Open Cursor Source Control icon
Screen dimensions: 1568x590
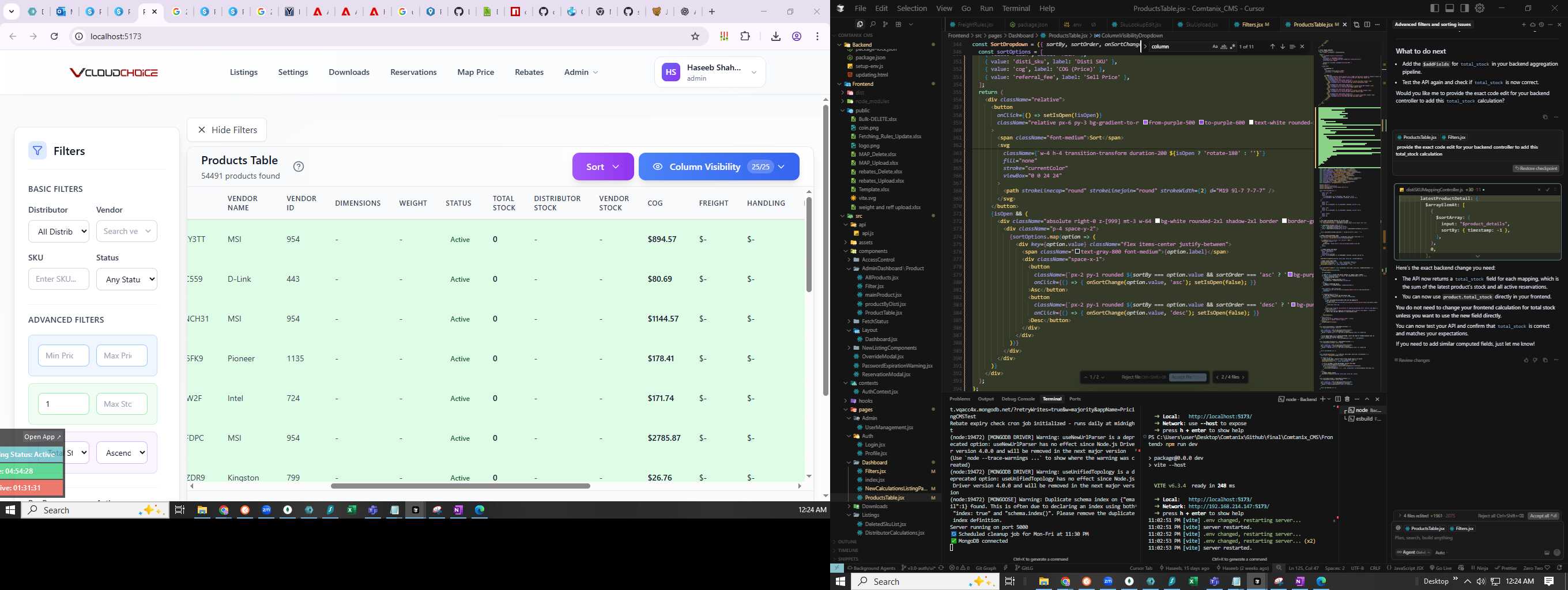[885, 24]
